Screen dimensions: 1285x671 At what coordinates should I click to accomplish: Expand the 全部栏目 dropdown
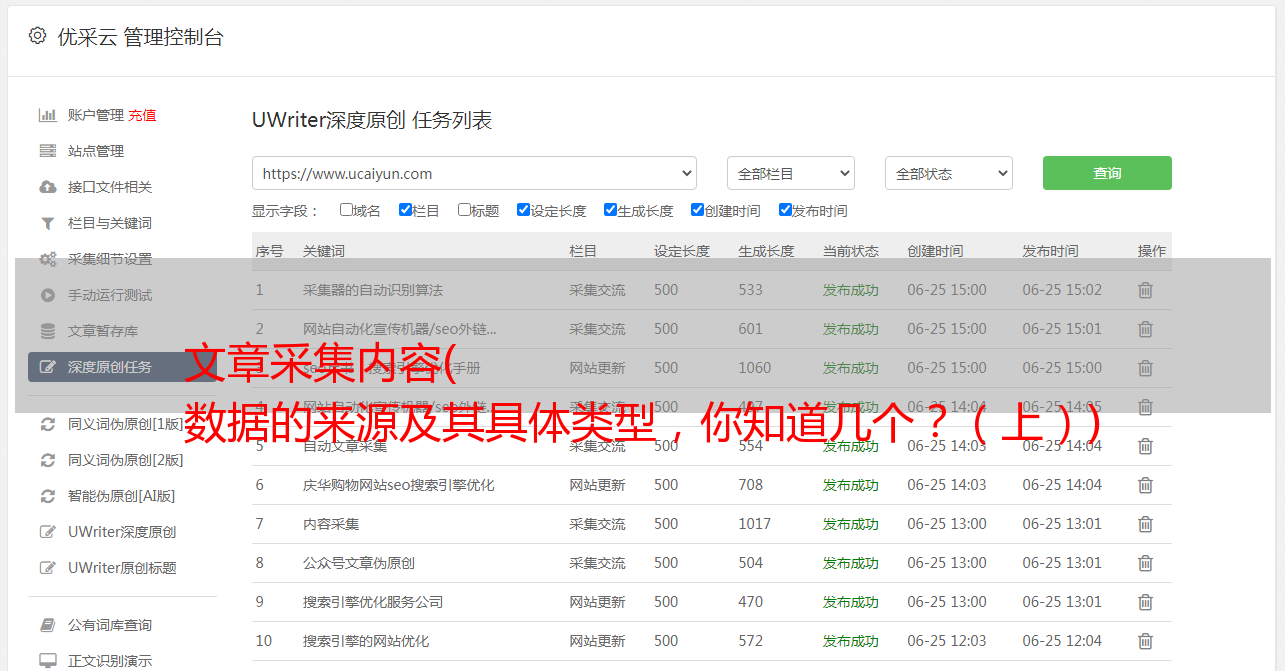tap(790, 173)
